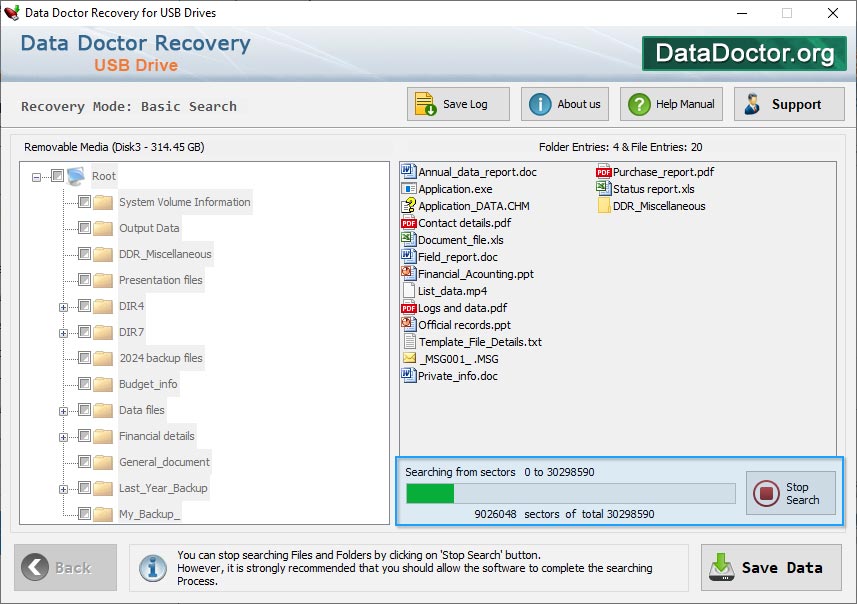Expand the Data files folder node

[63, 411]
